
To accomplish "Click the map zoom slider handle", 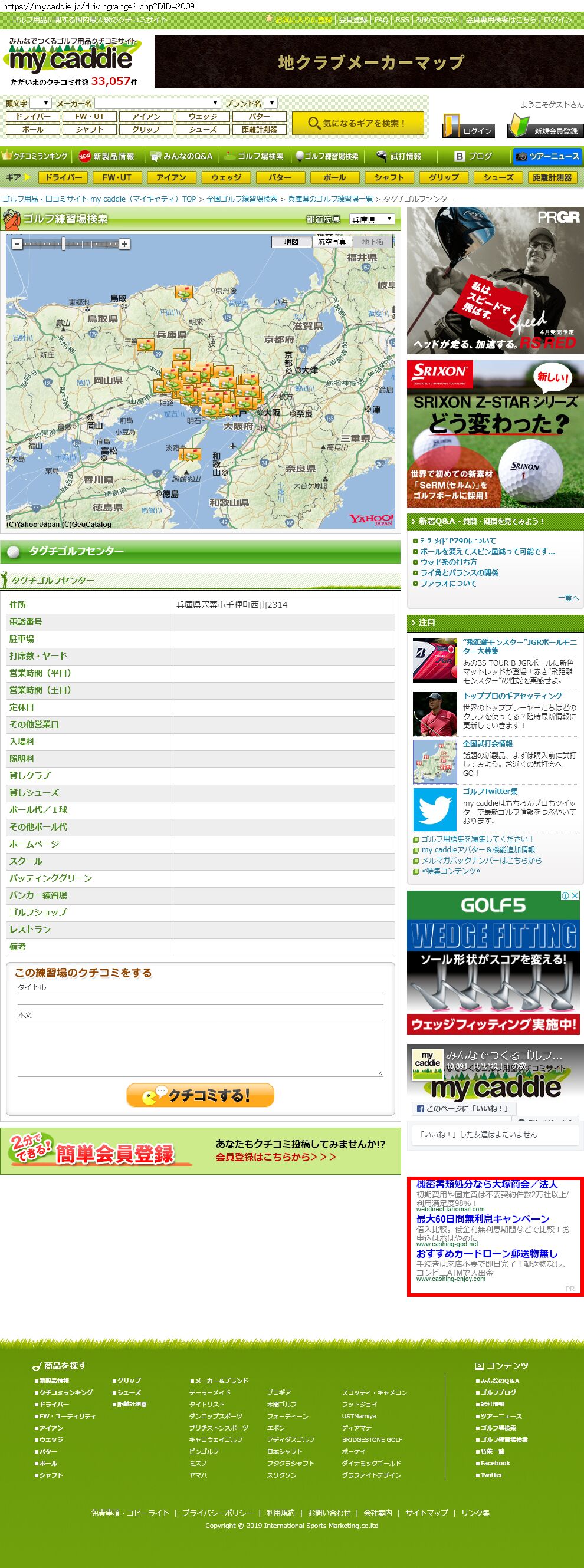I will (x=63, y=244).
